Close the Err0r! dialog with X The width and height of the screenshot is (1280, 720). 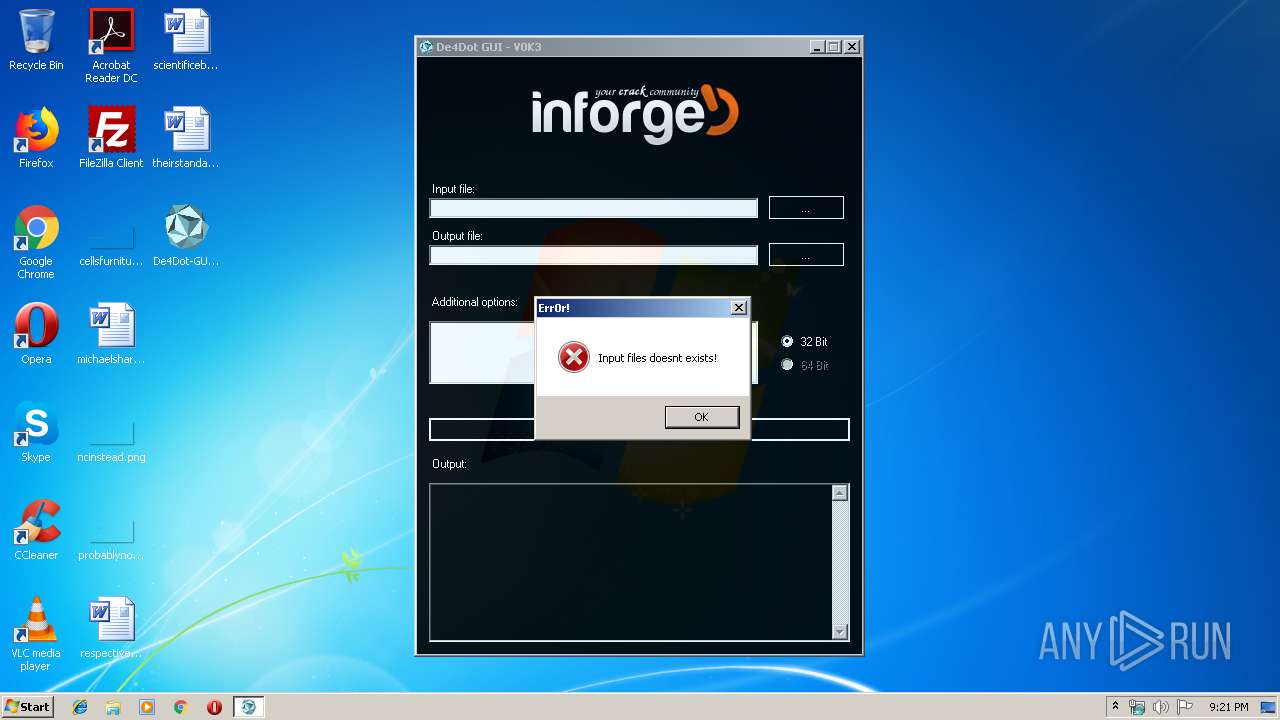point(738,308)
